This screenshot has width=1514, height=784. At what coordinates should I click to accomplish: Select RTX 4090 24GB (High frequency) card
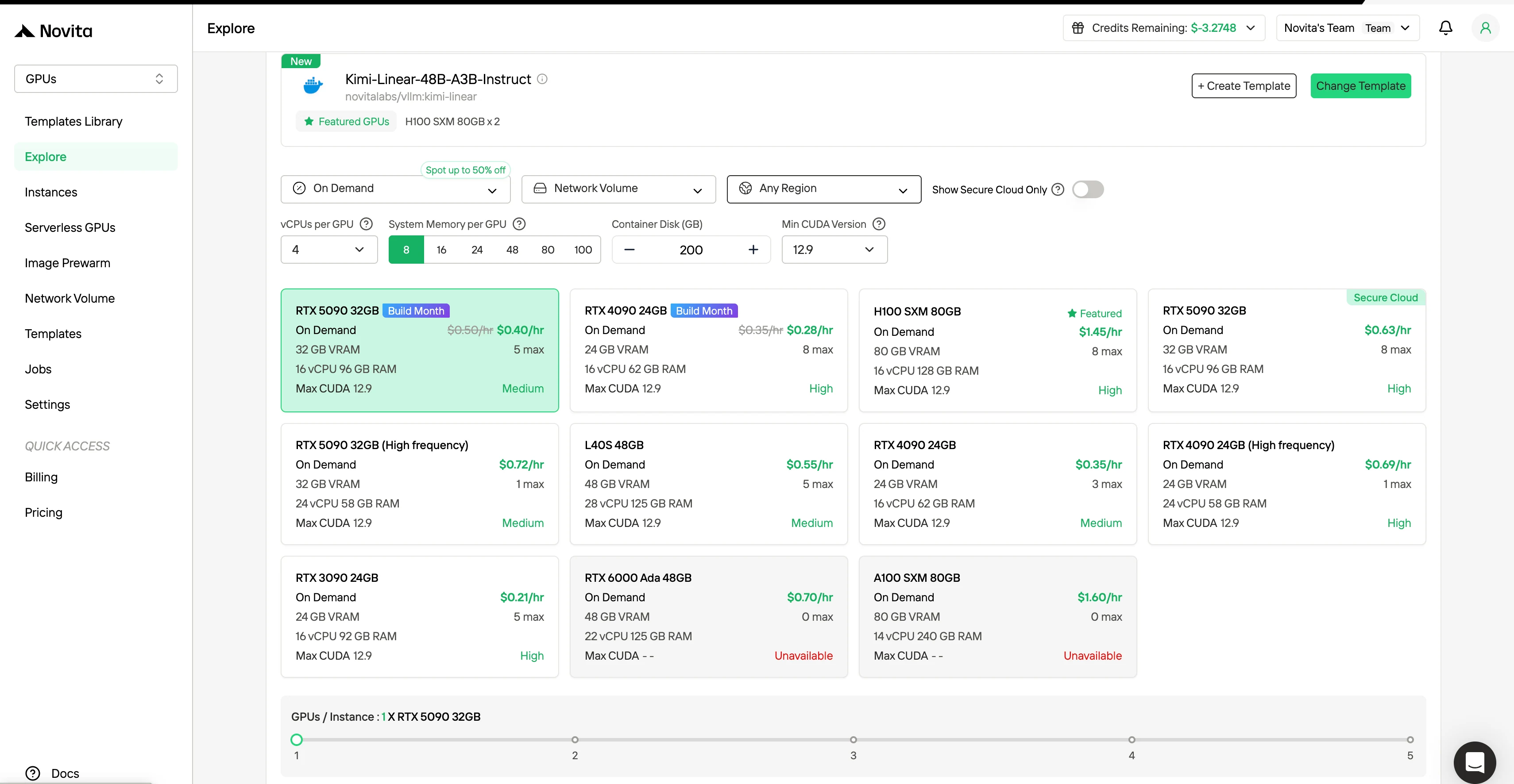point(1286,484)
